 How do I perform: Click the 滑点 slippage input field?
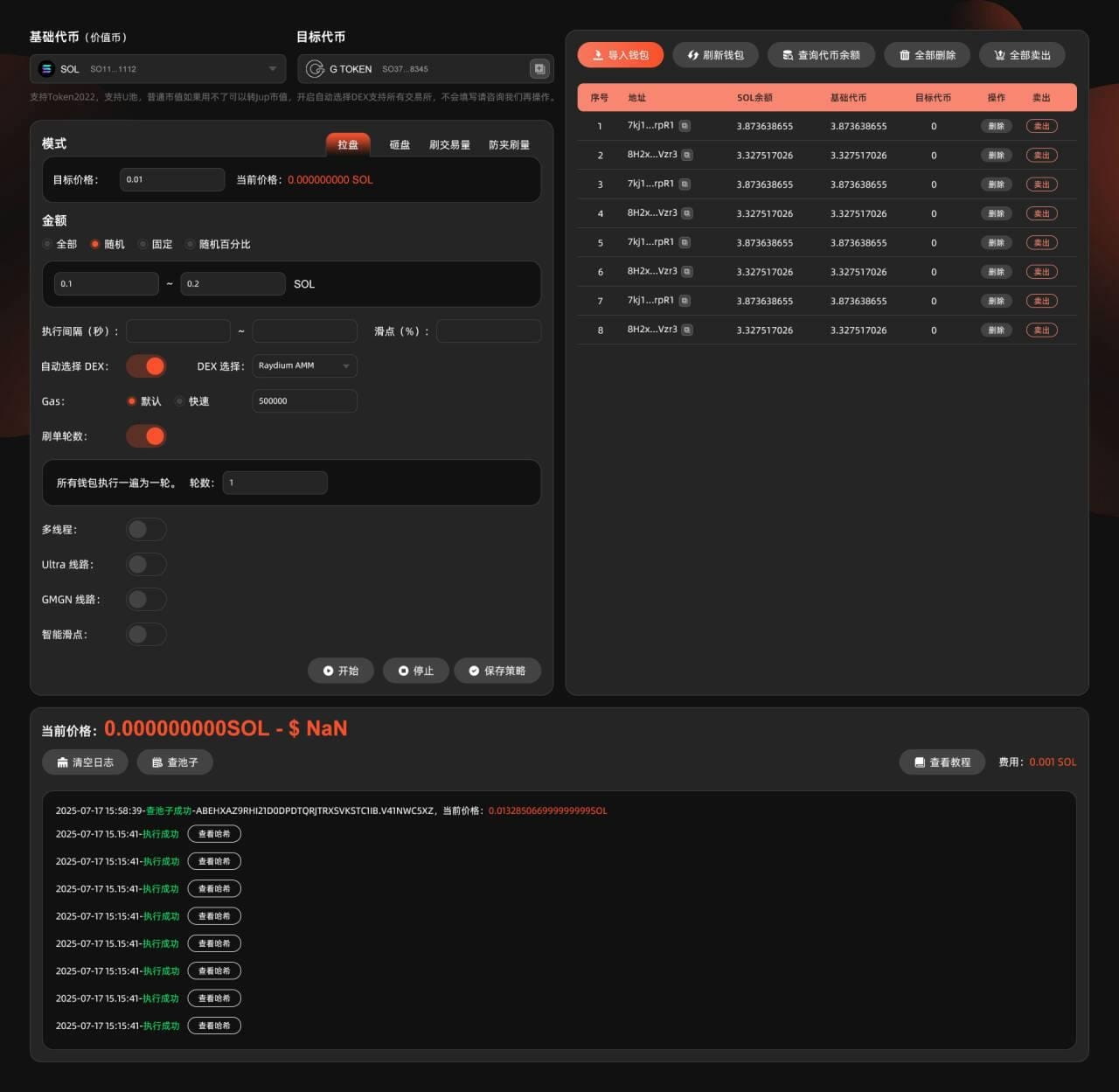(x=489, y=331)
